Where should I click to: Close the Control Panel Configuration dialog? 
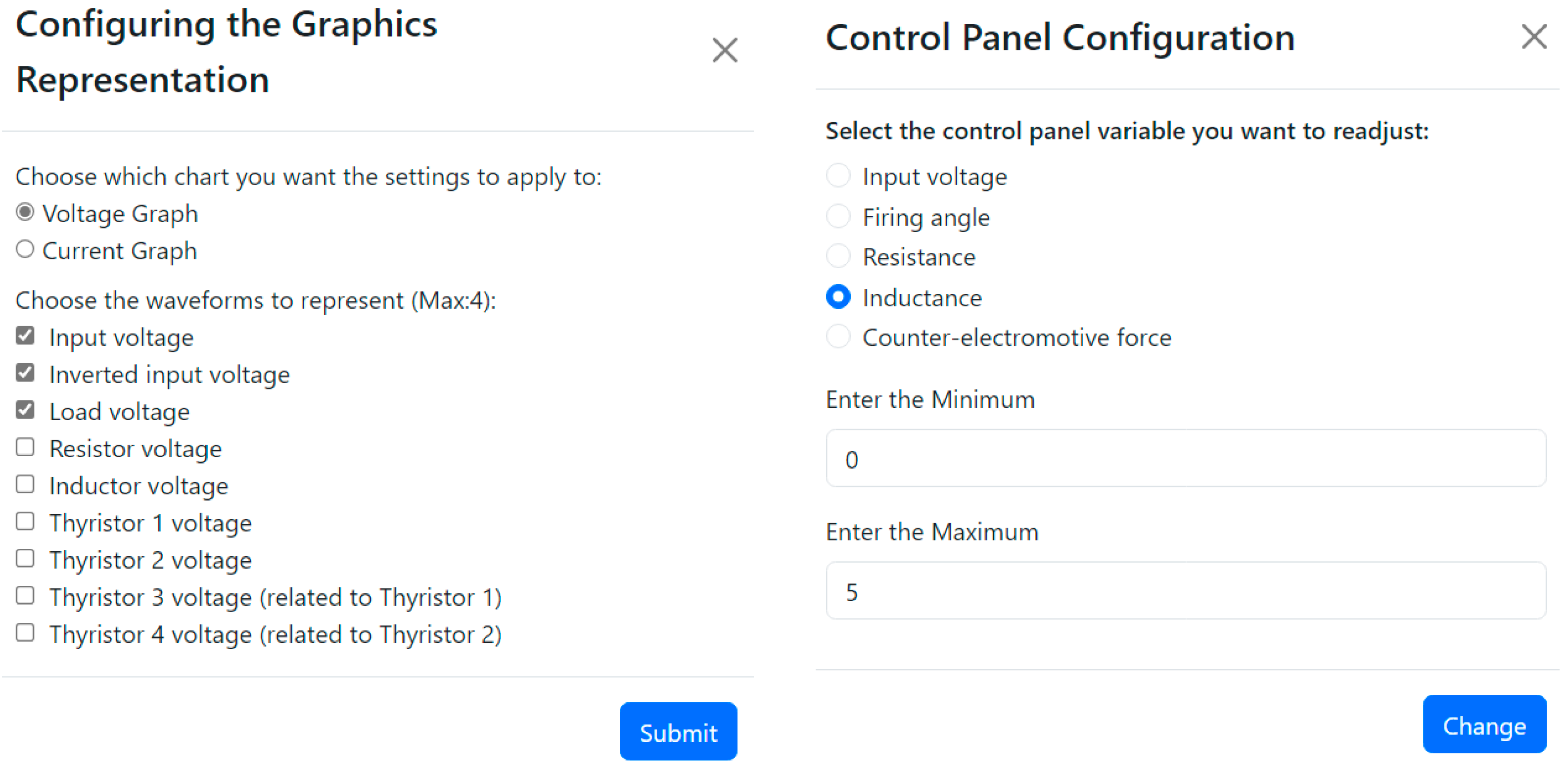(x=1533, y=37)
